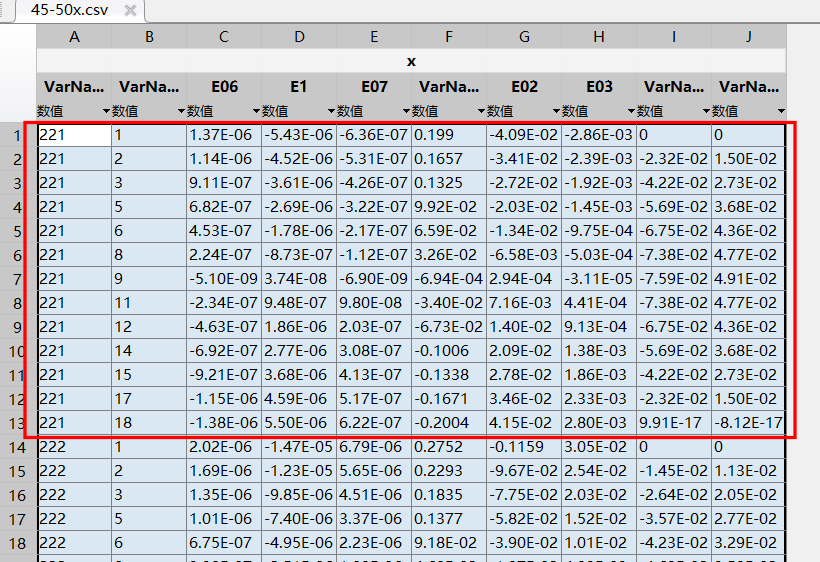Click the merged x header cell

point(411,61)
